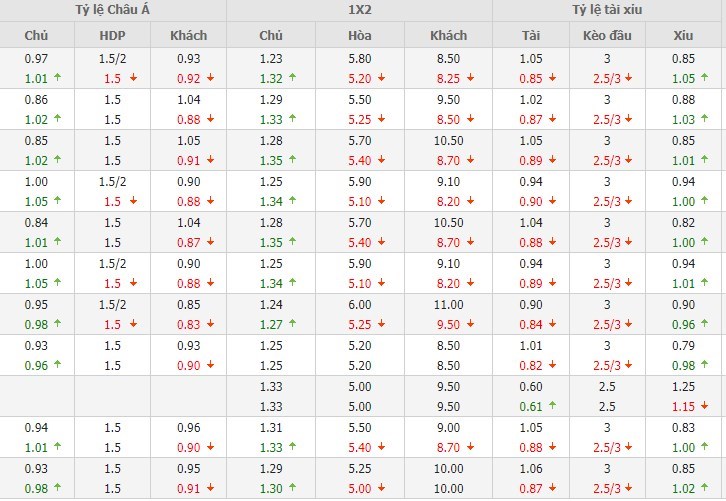Select the Tỷ lệ tài xỉu header
The height and width of the screenshot is (501, 726).
tap(609, 10)
